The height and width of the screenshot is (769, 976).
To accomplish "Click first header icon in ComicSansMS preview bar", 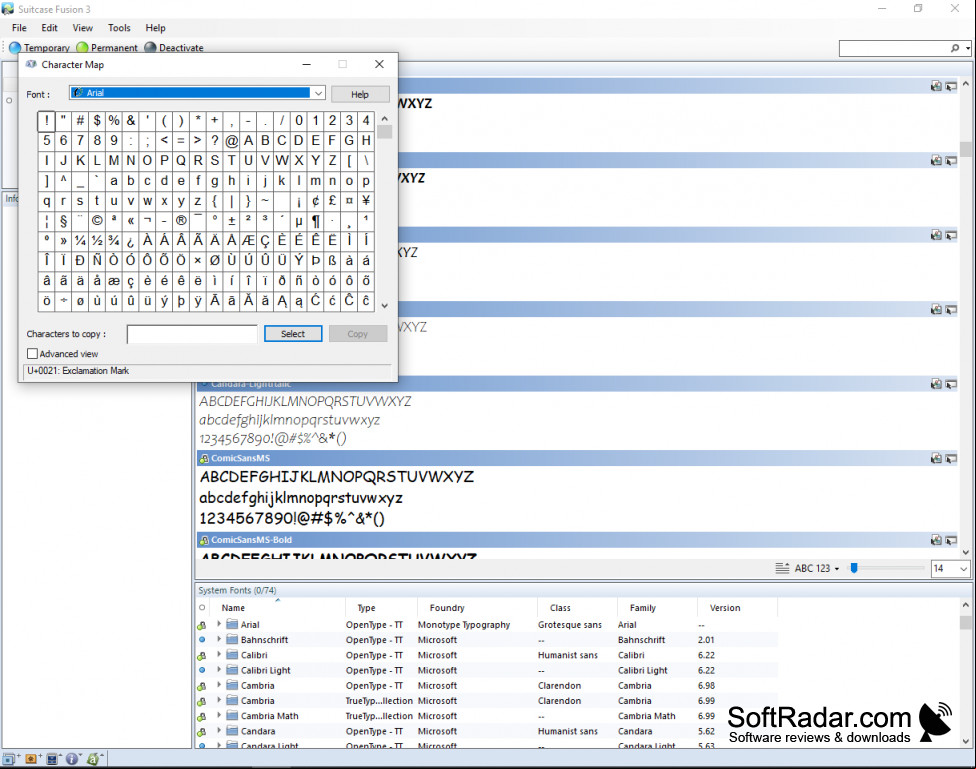I will (x=936, y=458).
